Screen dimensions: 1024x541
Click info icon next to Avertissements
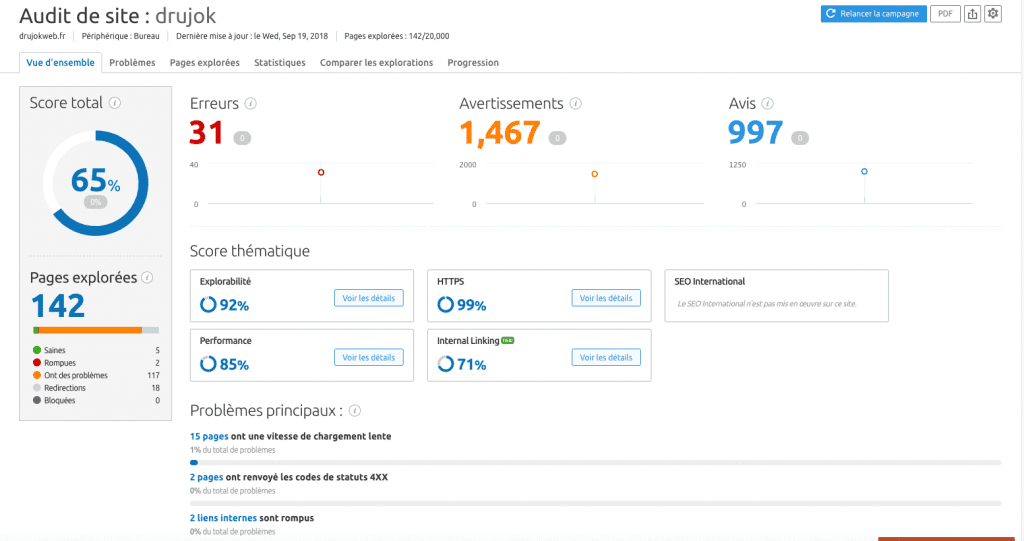coord(575,103)
